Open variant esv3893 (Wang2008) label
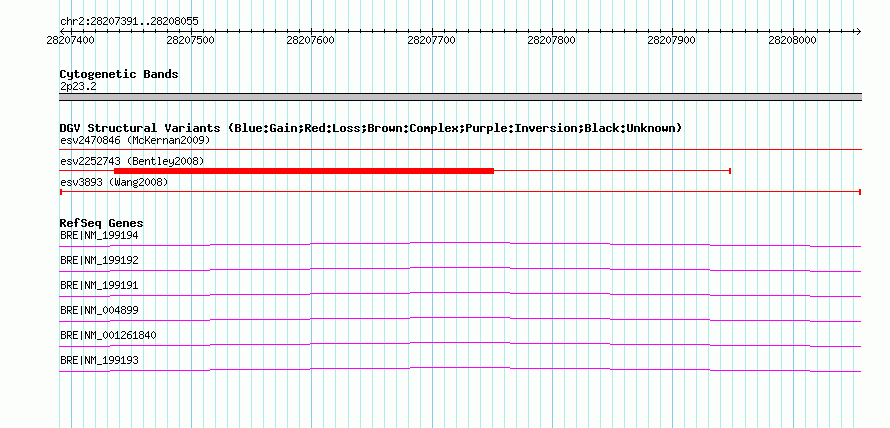Viewport: 890px width, 428px height. point(114,182)
